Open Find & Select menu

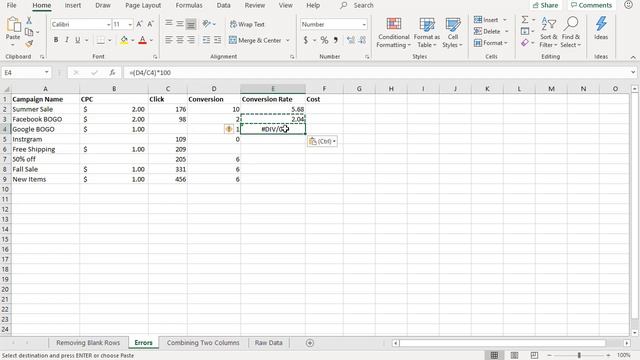coord(571,33)
